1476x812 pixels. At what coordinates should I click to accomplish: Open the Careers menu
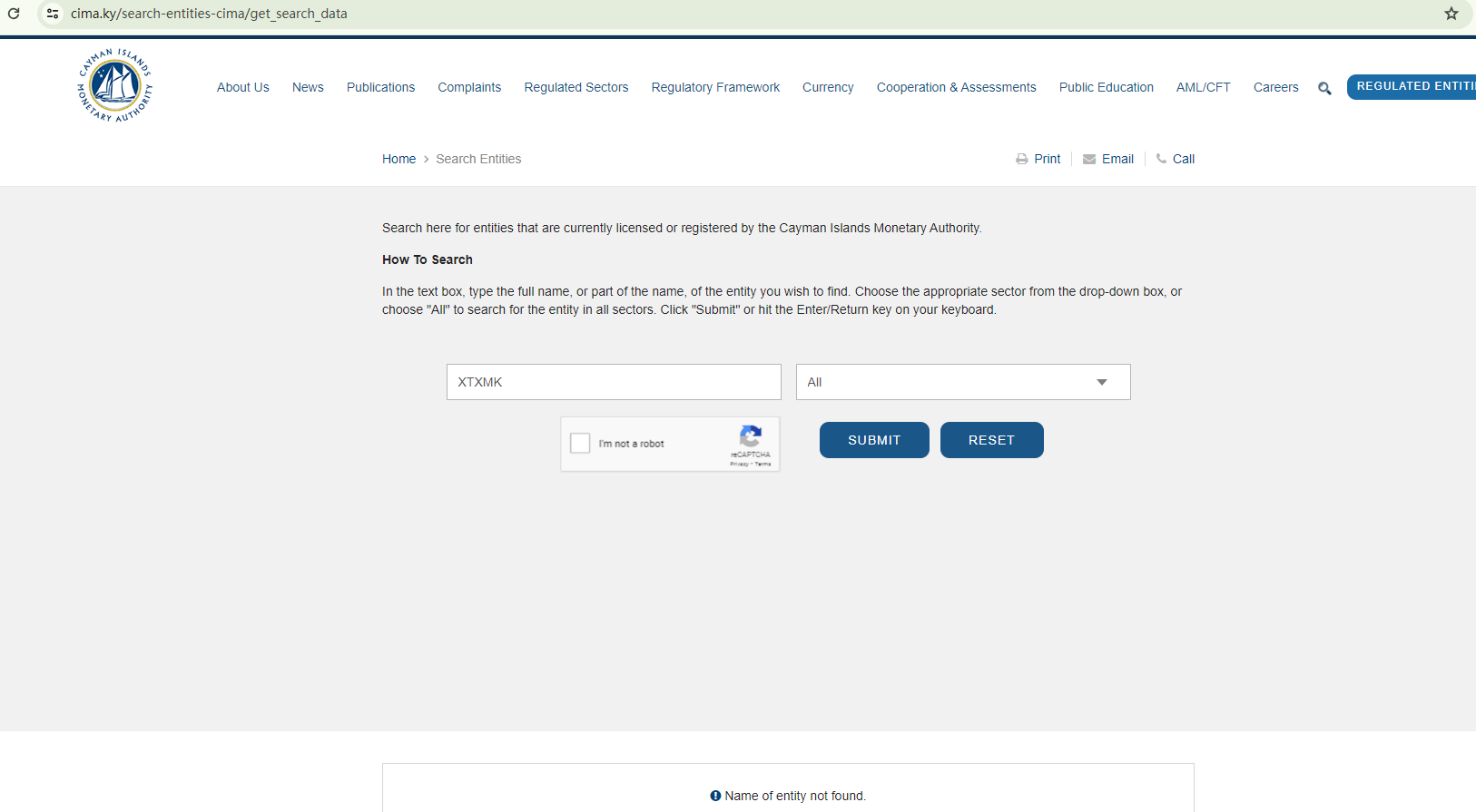click(1276, 87)
